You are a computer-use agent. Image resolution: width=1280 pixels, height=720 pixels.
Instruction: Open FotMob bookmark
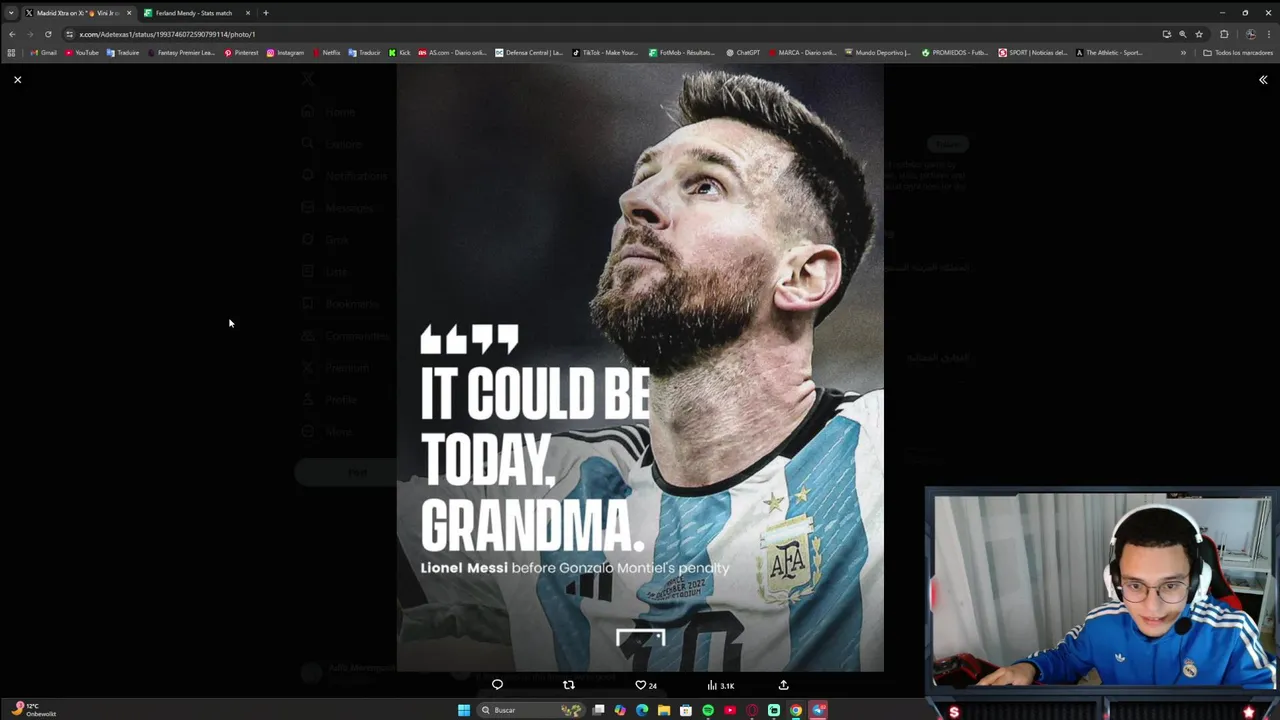click(x=681, y=53)
